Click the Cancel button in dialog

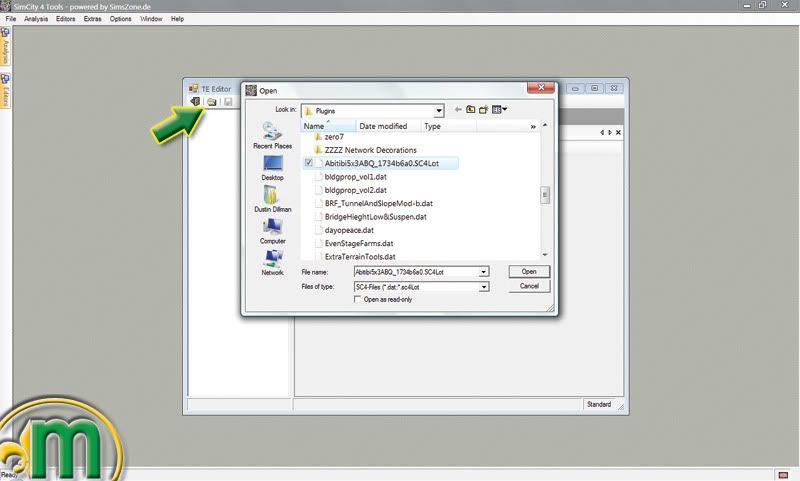[x=529, y=286]
